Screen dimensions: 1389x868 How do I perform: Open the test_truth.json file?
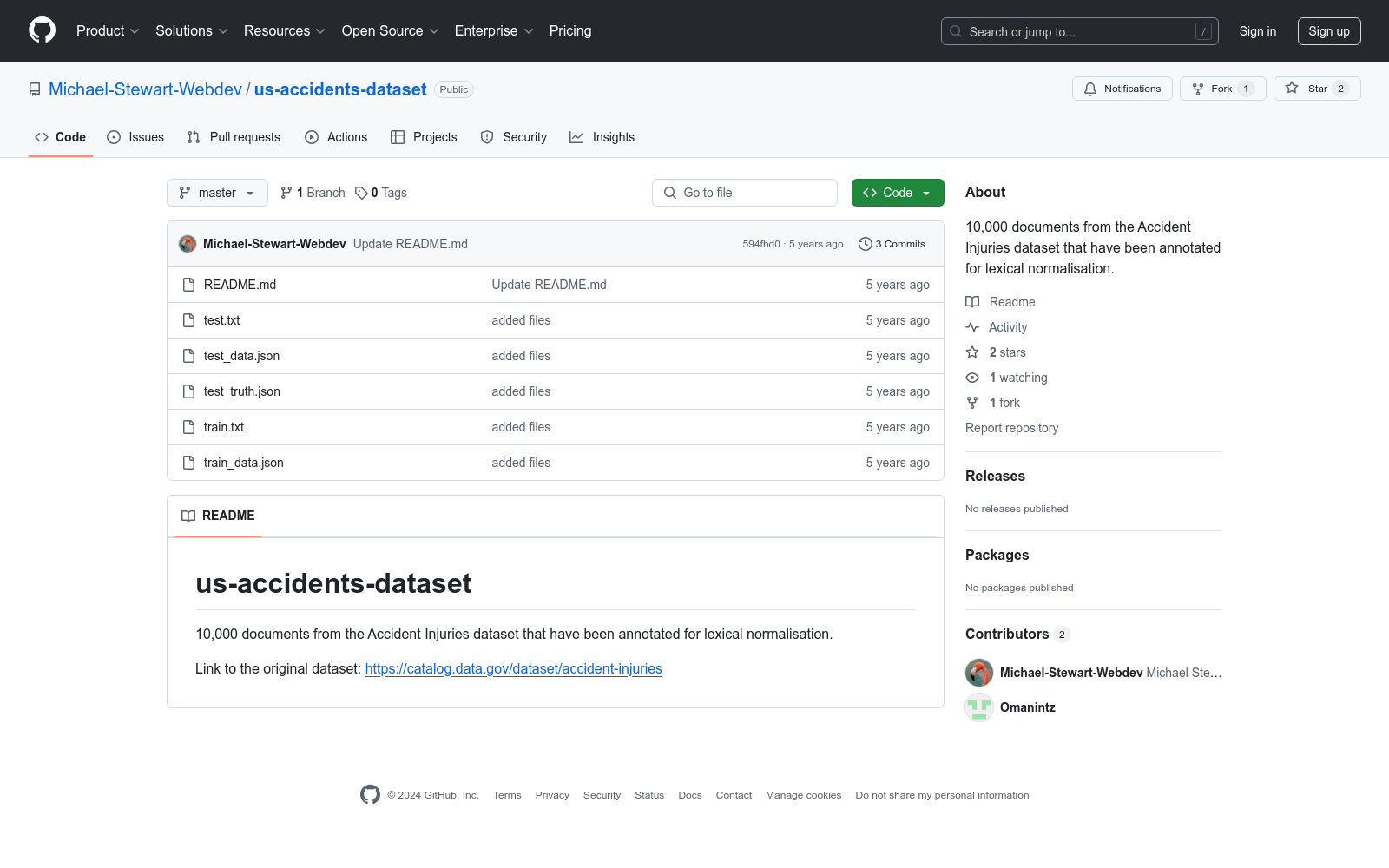pyautogui.click(x=242, y=391)
